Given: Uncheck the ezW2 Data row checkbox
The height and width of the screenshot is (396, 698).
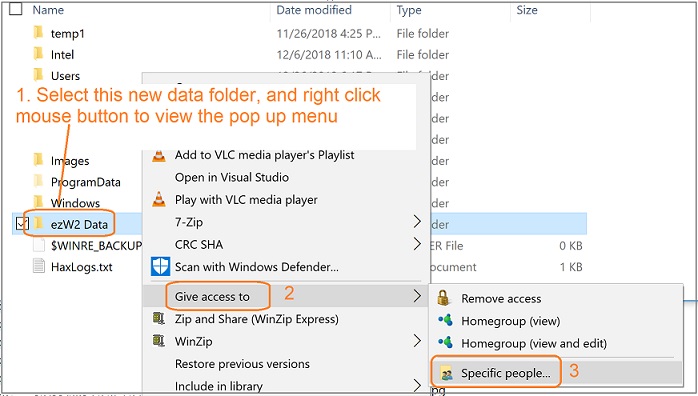Looking at the screenshot, I should tap(21, 224).
